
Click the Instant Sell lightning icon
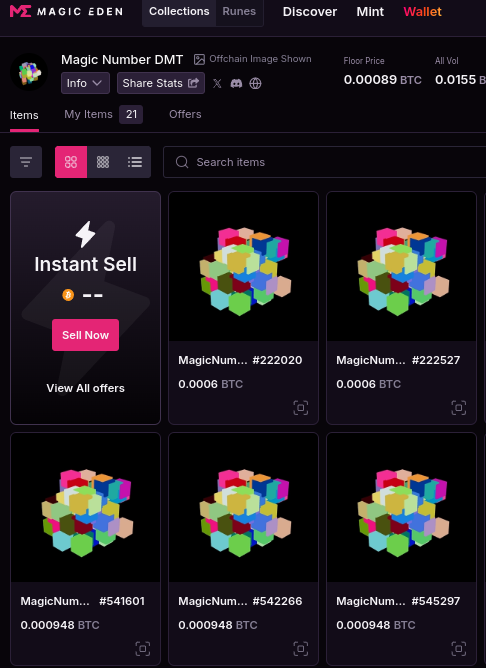tap(85, 234)
